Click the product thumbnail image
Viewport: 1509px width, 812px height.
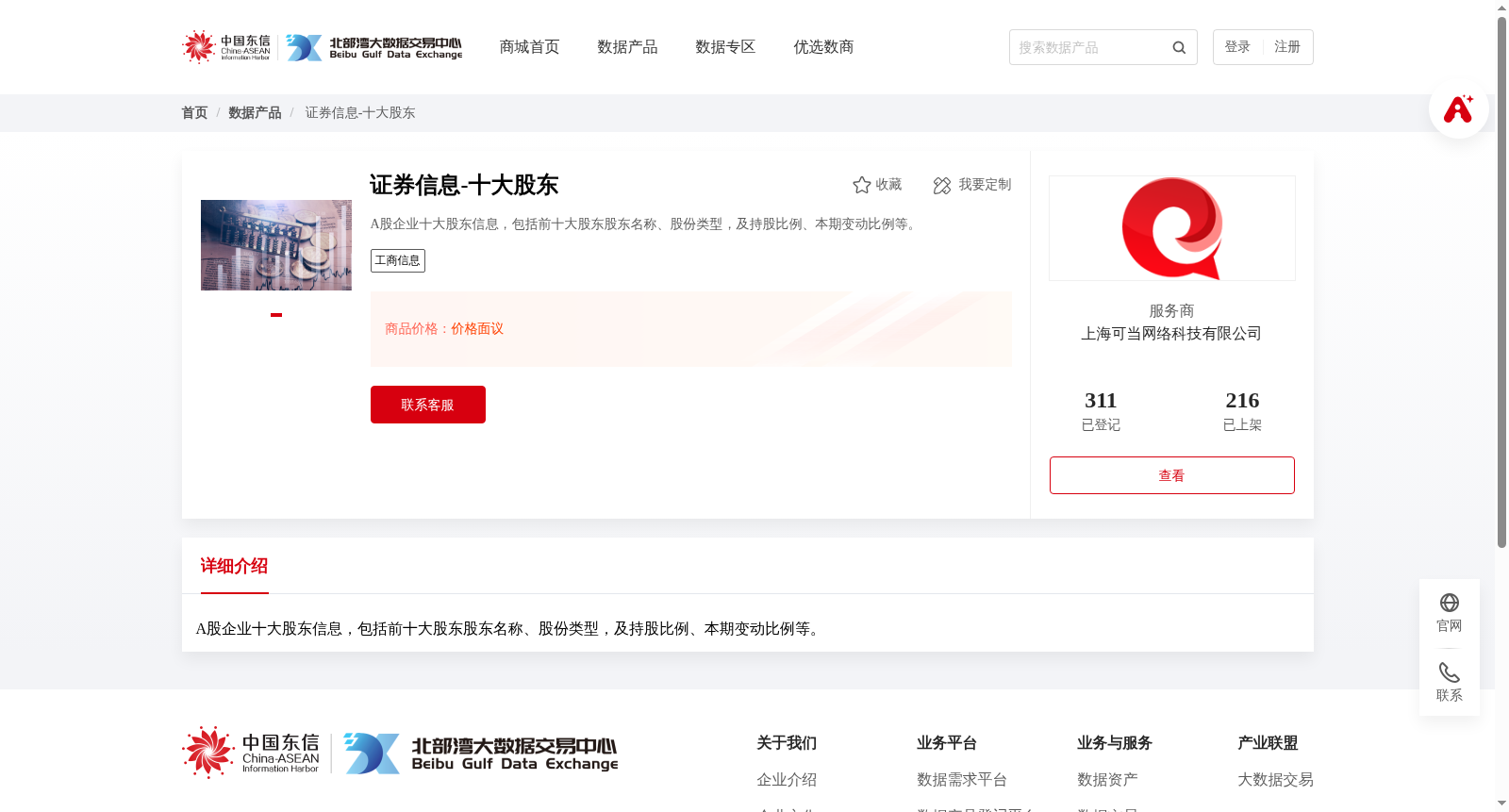tap(276, 245)
